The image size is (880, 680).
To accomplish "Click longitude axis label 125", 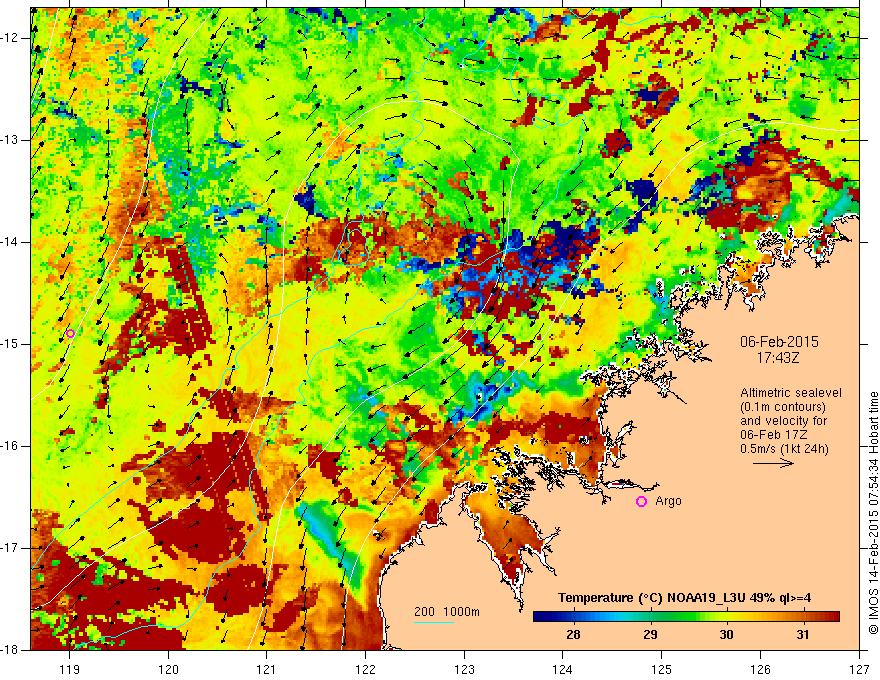I will [662, 669].
